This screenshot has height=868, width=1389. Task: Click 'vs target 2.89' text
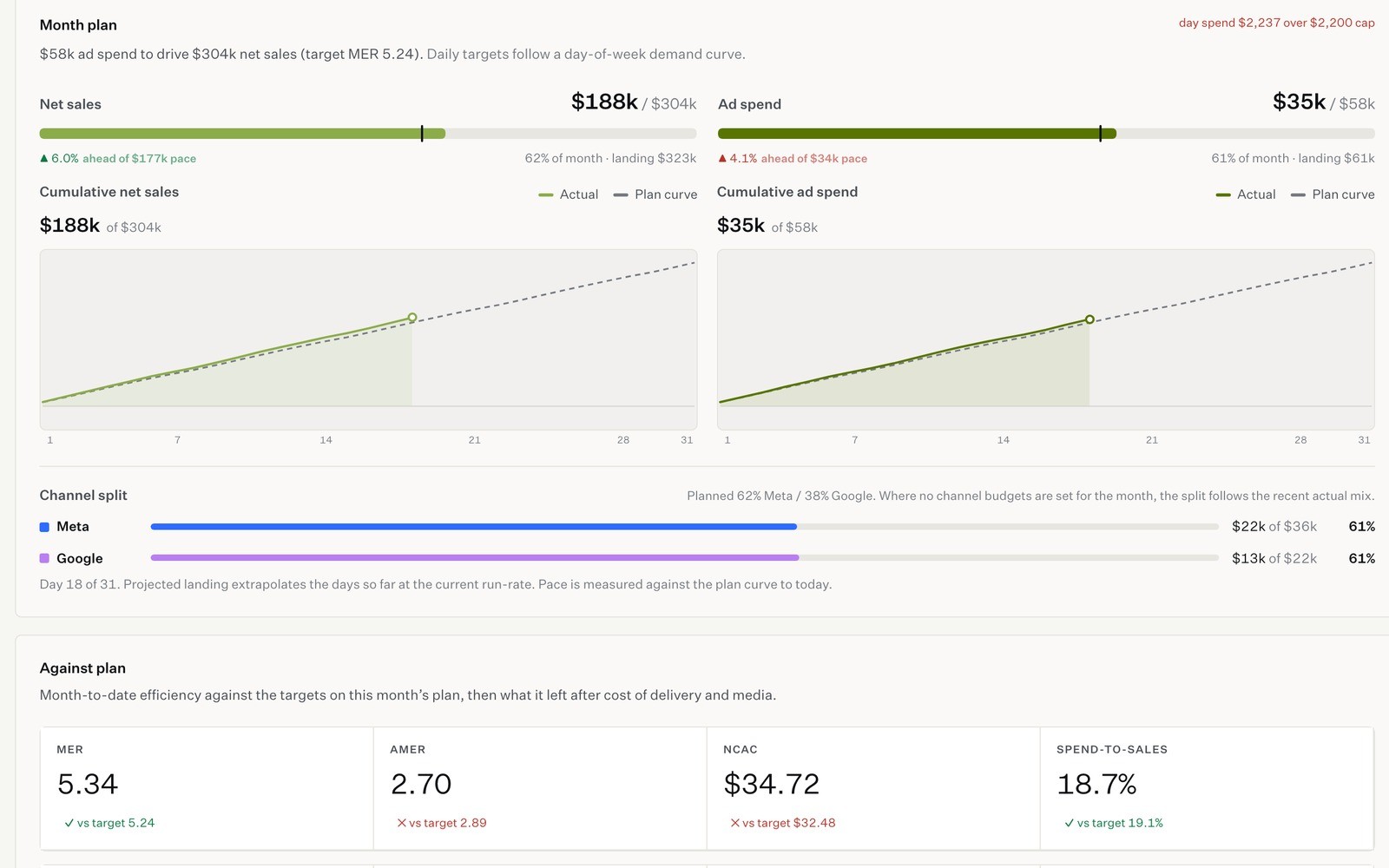coord(448,823)
